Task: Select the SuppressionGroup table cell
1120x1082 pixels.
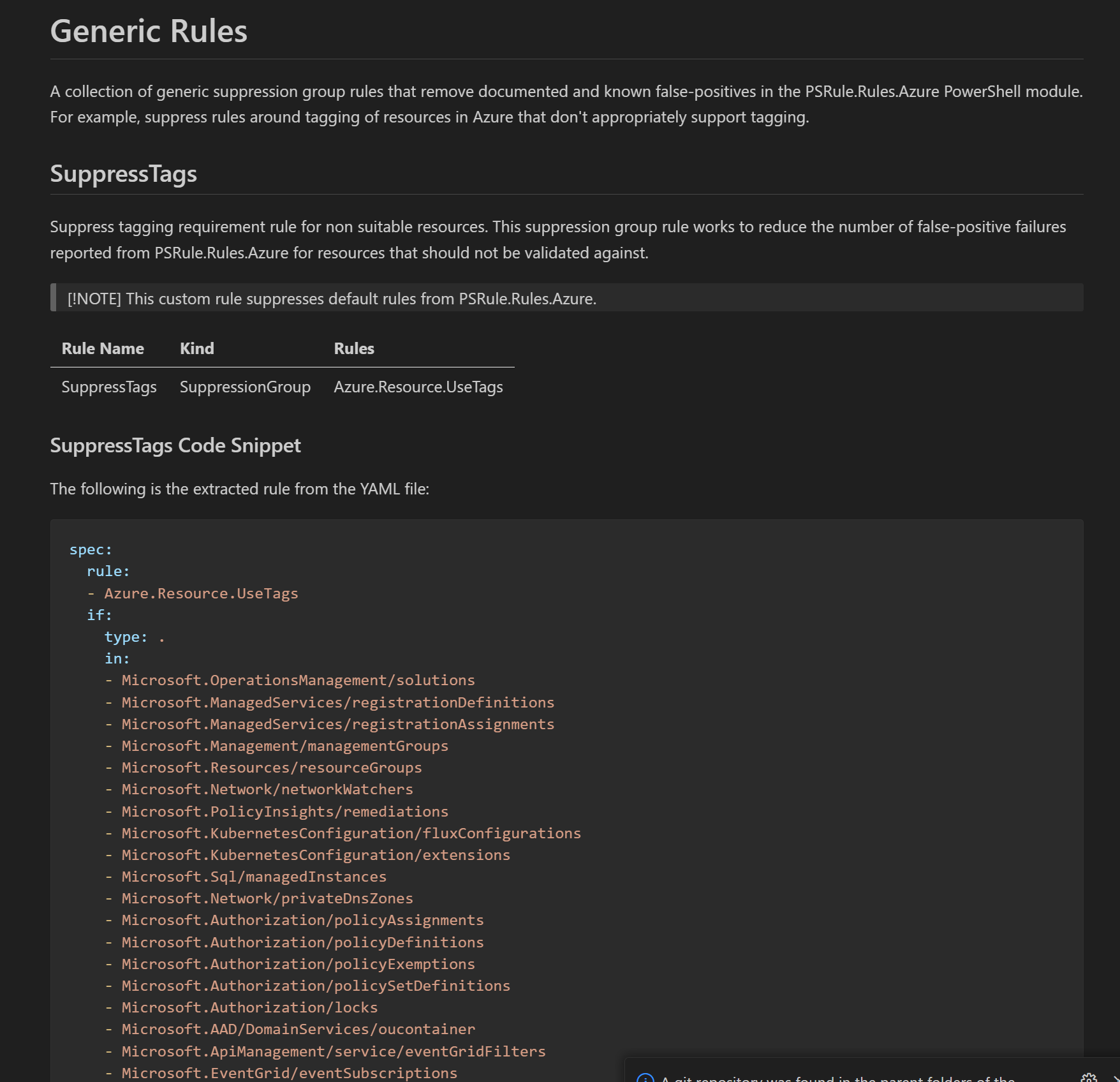Action: tap(246, 387)
